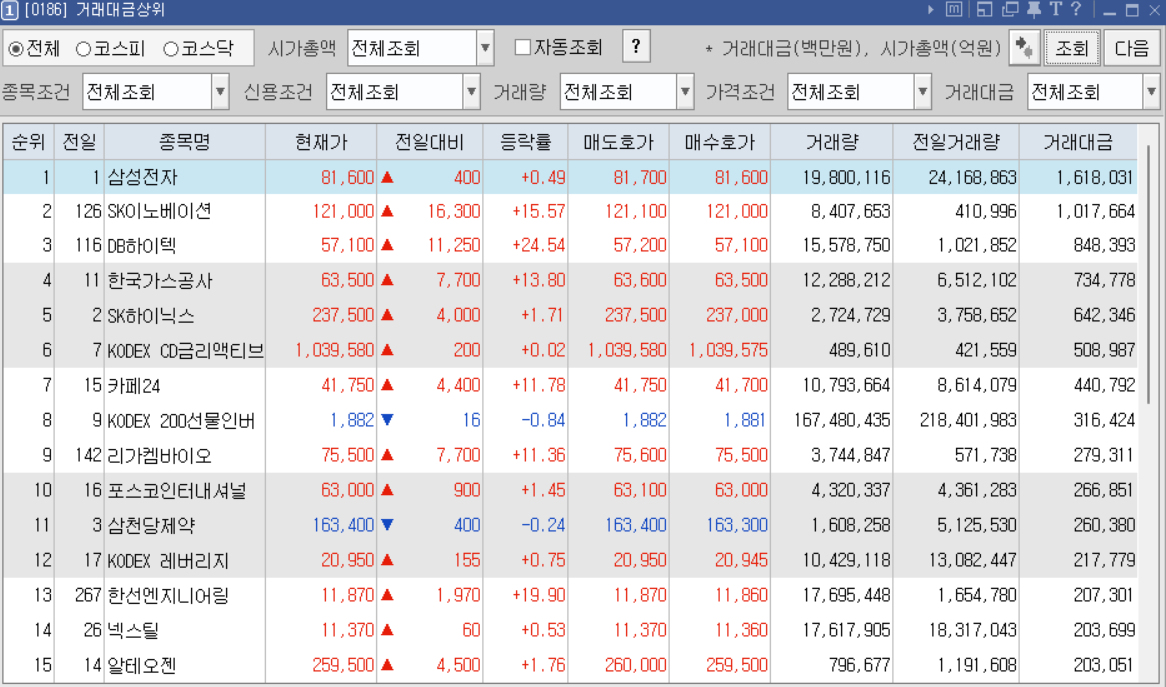Click the blue down triangle in KODEX 200선물인버 row
The image size is (1166, 687).
coord(387,419)
